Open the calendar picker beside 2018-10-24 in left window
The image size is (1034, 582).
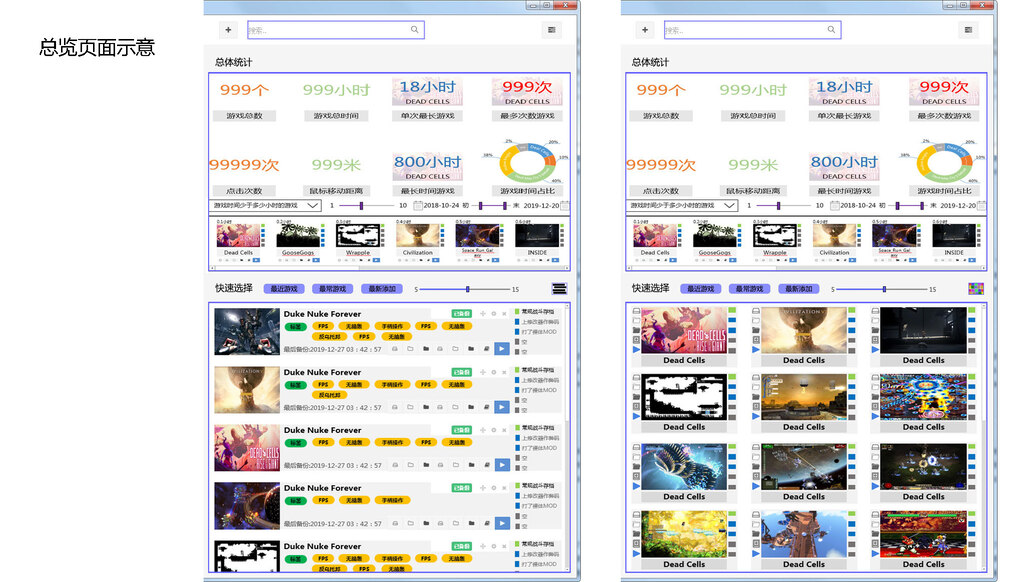pos(417,205)
